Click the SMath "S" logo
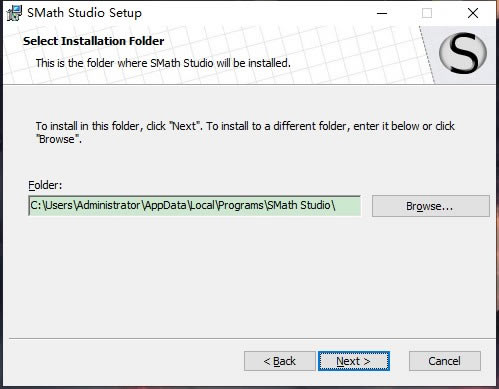The height and width of the screenshot is (389, 499). pos(463,53)
